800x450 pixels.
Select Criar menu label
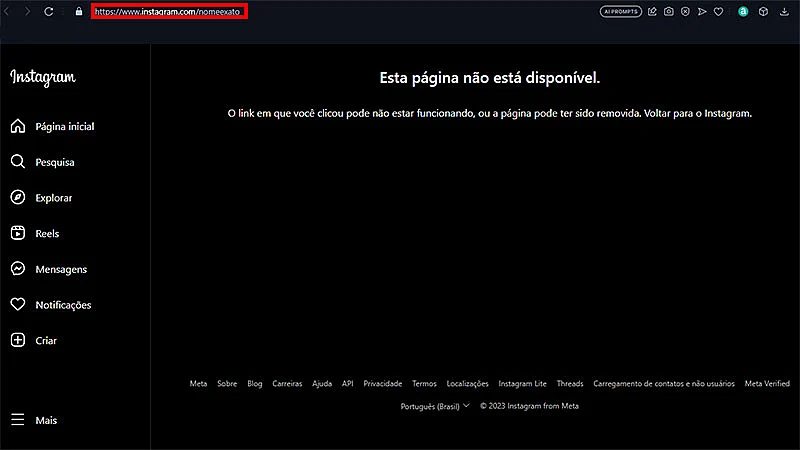coord(46,340)
